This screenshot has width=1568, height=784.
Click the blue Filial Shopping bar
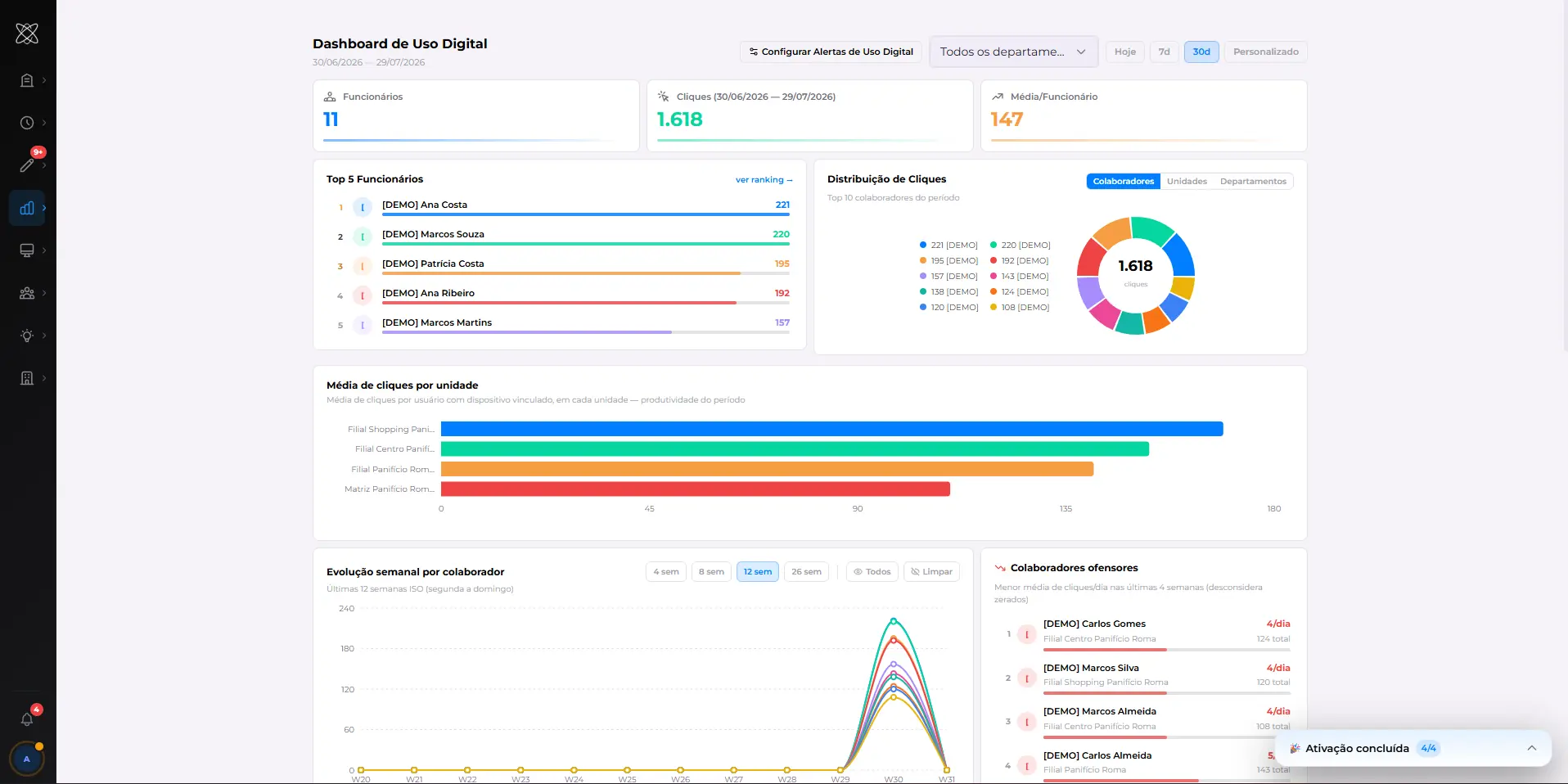[831, 429]
